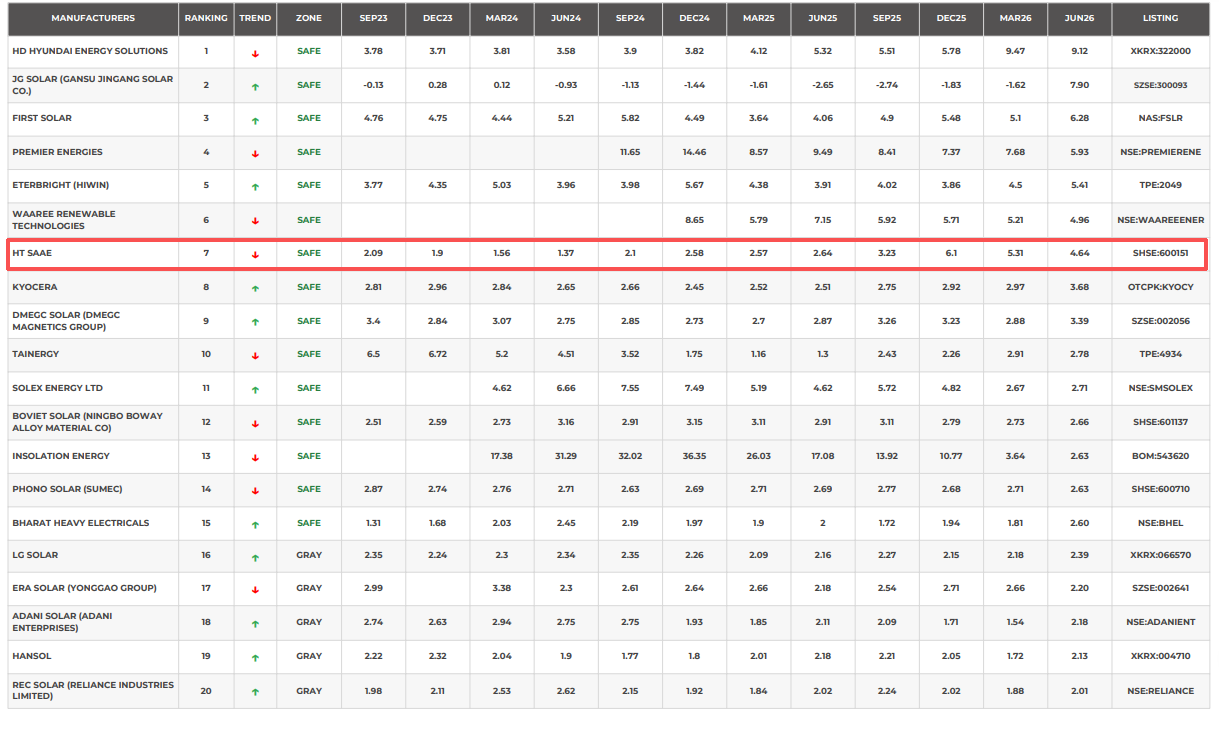Click the JUN24 value 6.66 for Solex Energy

[566, 388]
